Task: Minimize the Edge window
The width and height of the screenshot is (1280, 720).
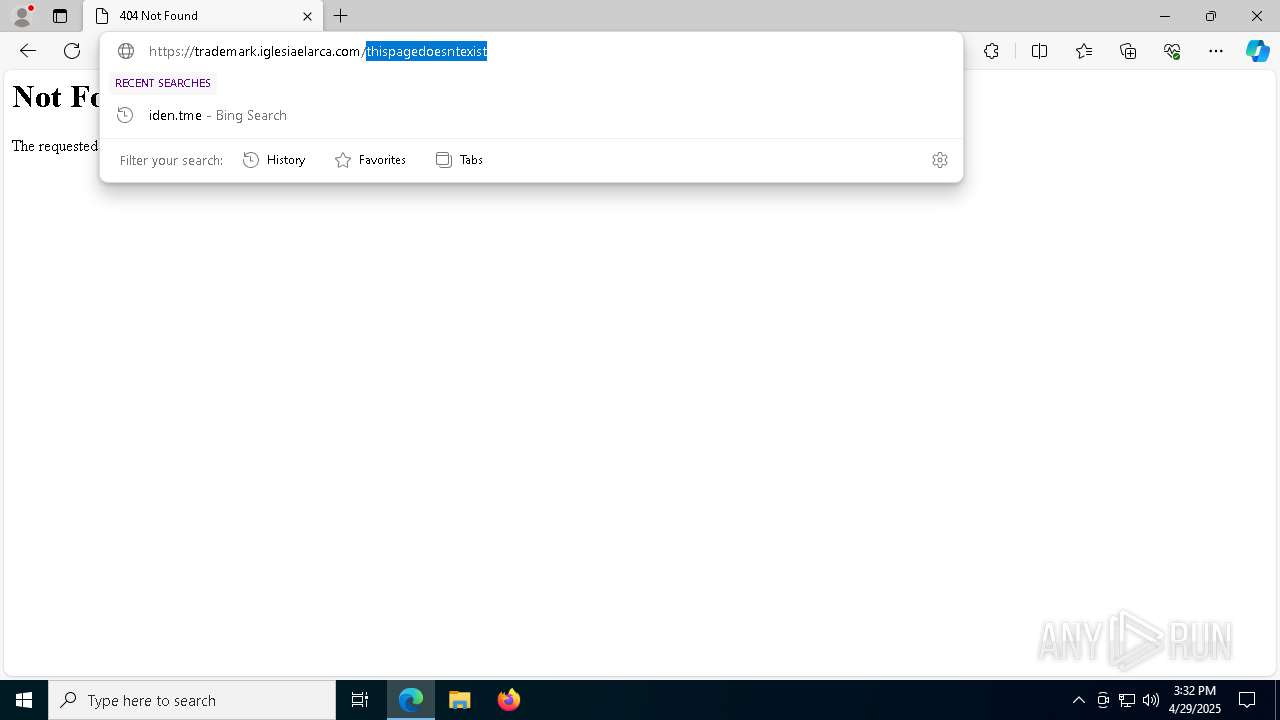Action: pos(1165,16)
